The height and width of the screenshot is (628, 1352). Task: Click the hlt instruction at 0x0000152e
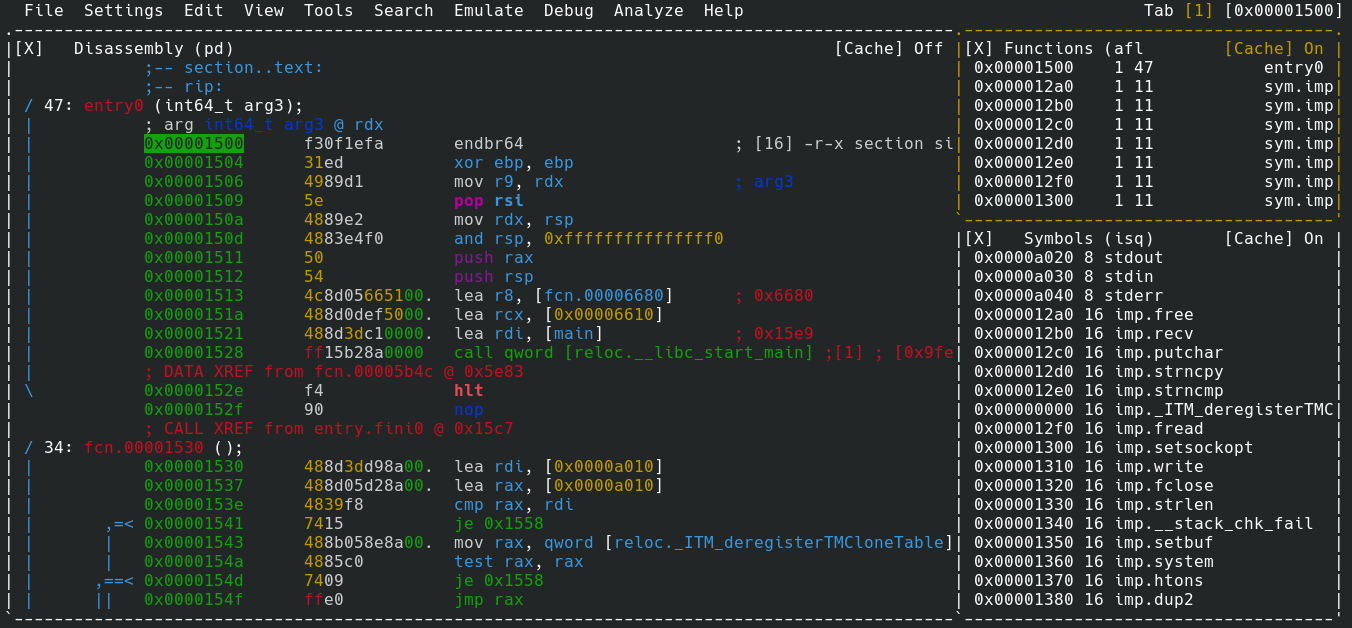(468, 391)
